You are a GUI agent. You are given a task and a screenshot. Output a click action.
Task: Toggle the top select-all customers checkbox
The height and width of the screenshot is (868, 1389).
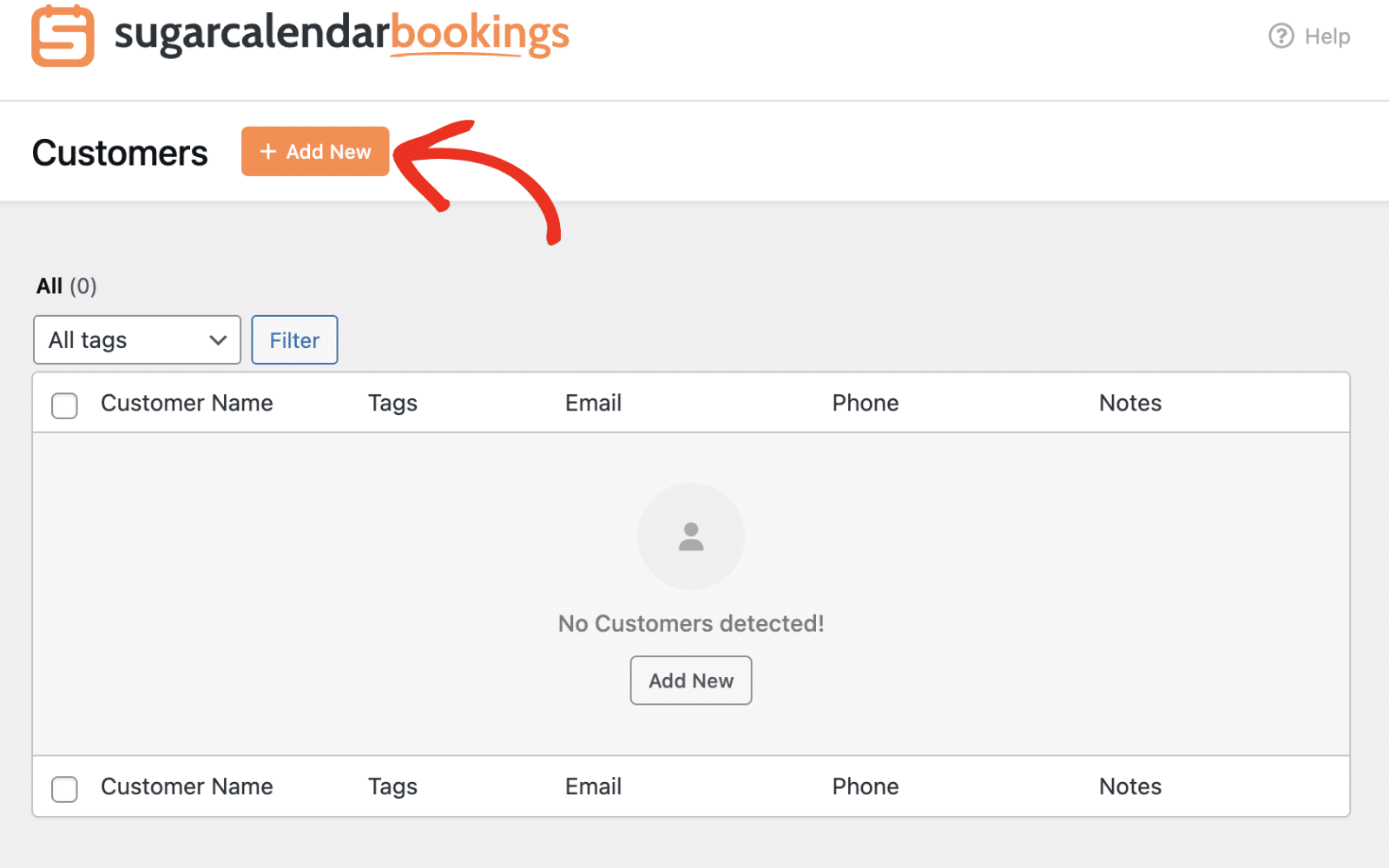[x=64, y=405]
